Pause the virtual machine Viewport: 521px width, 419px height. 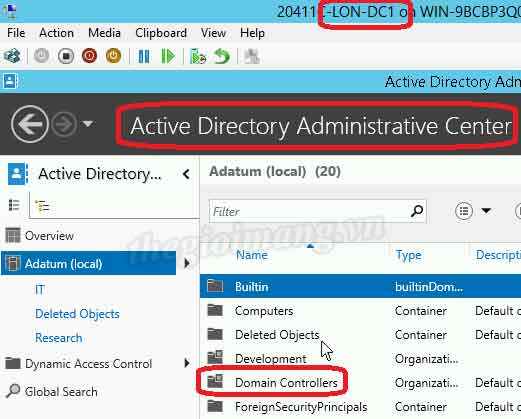[144, 56]
